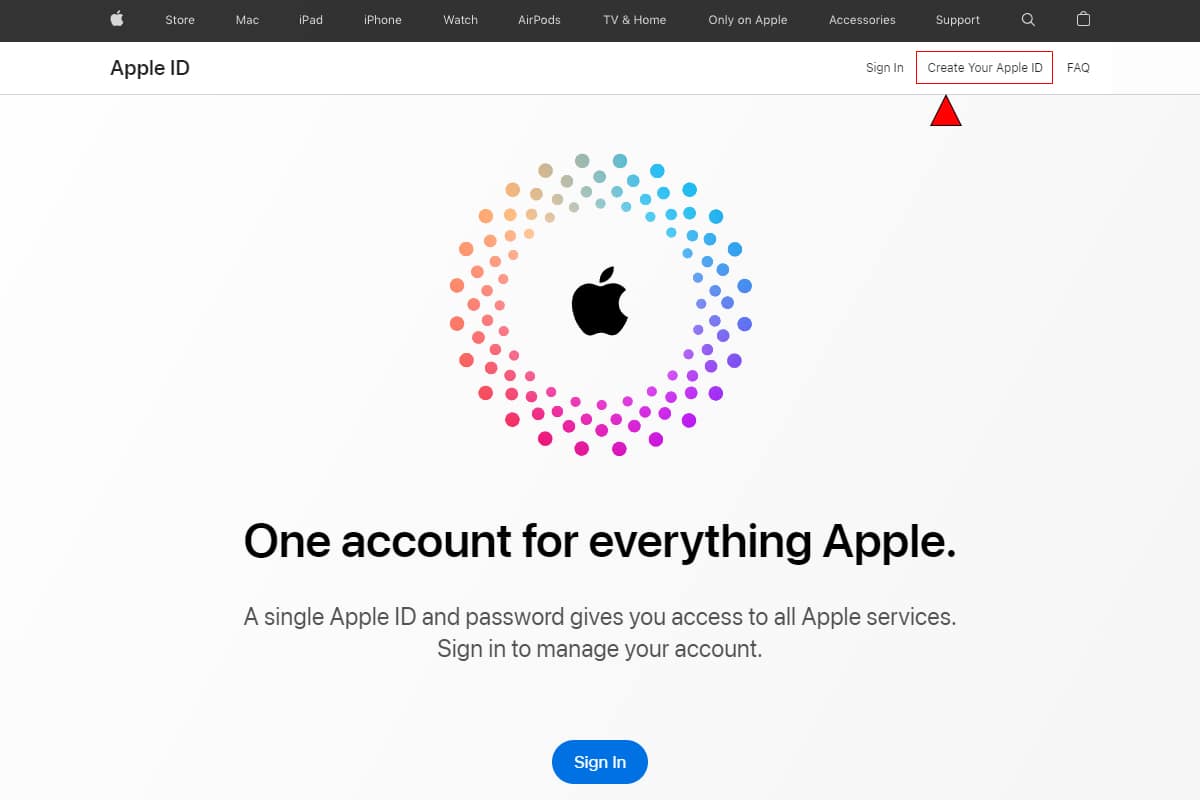Go to the Mac menu item
Image resolution: width=1200 pixels, height=800 pixels.
[247, 20]
